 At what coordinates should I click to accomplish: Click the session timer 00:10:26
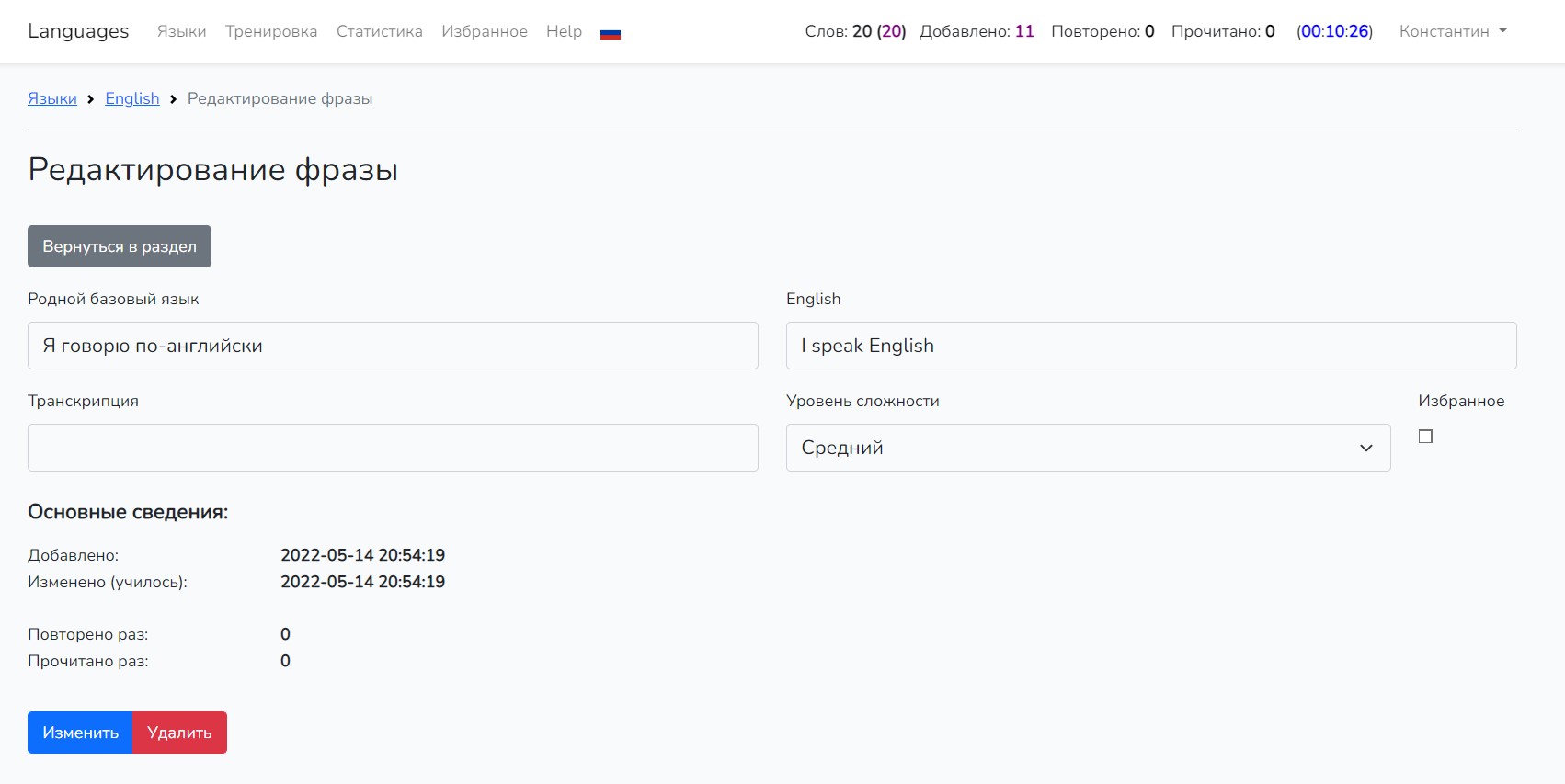(x=1334, y=31)
